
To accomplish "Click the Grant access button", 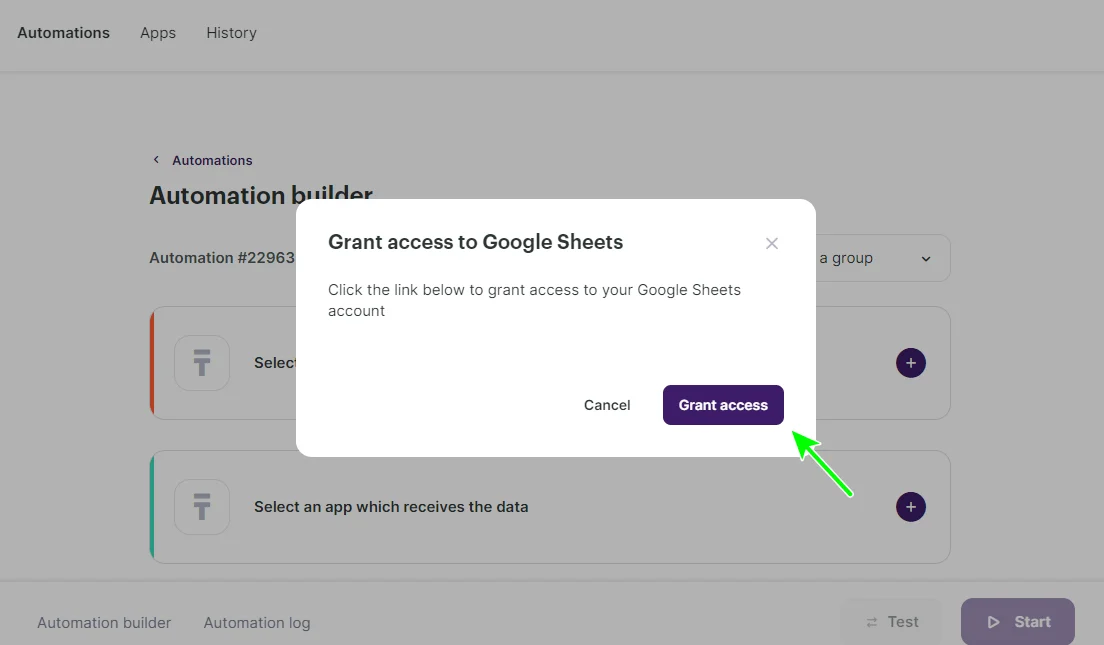I will [723, 405].
